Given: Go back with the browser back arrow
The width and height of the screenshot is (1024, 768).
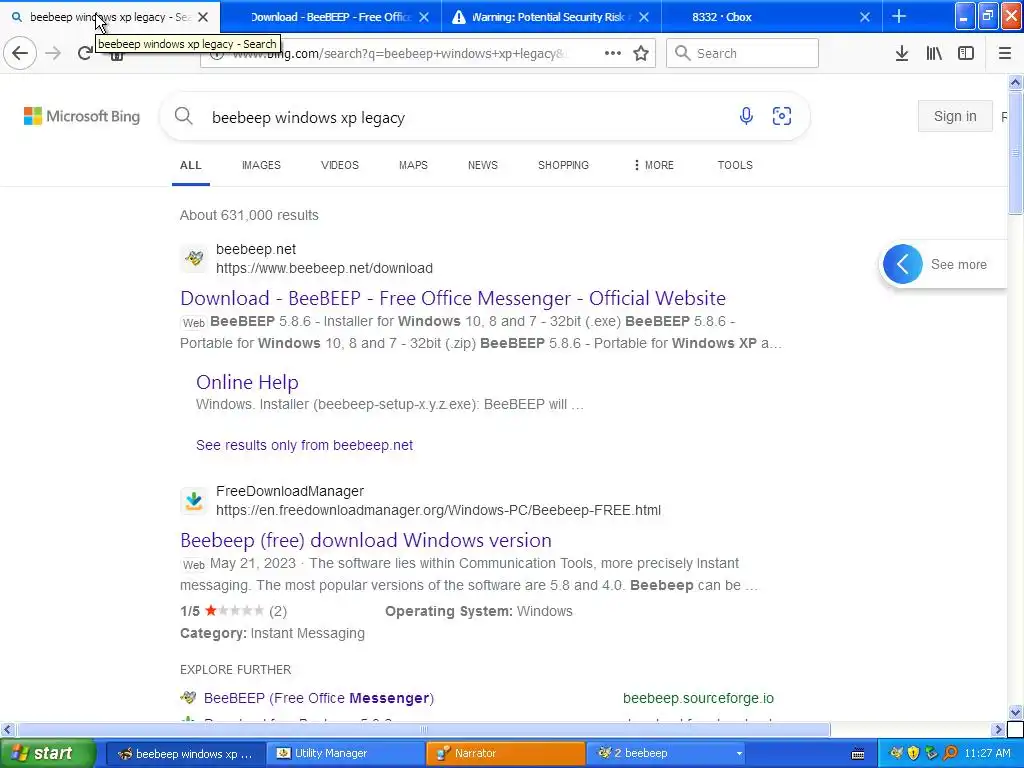Looking at the screenshot, I should pos(20,53).
